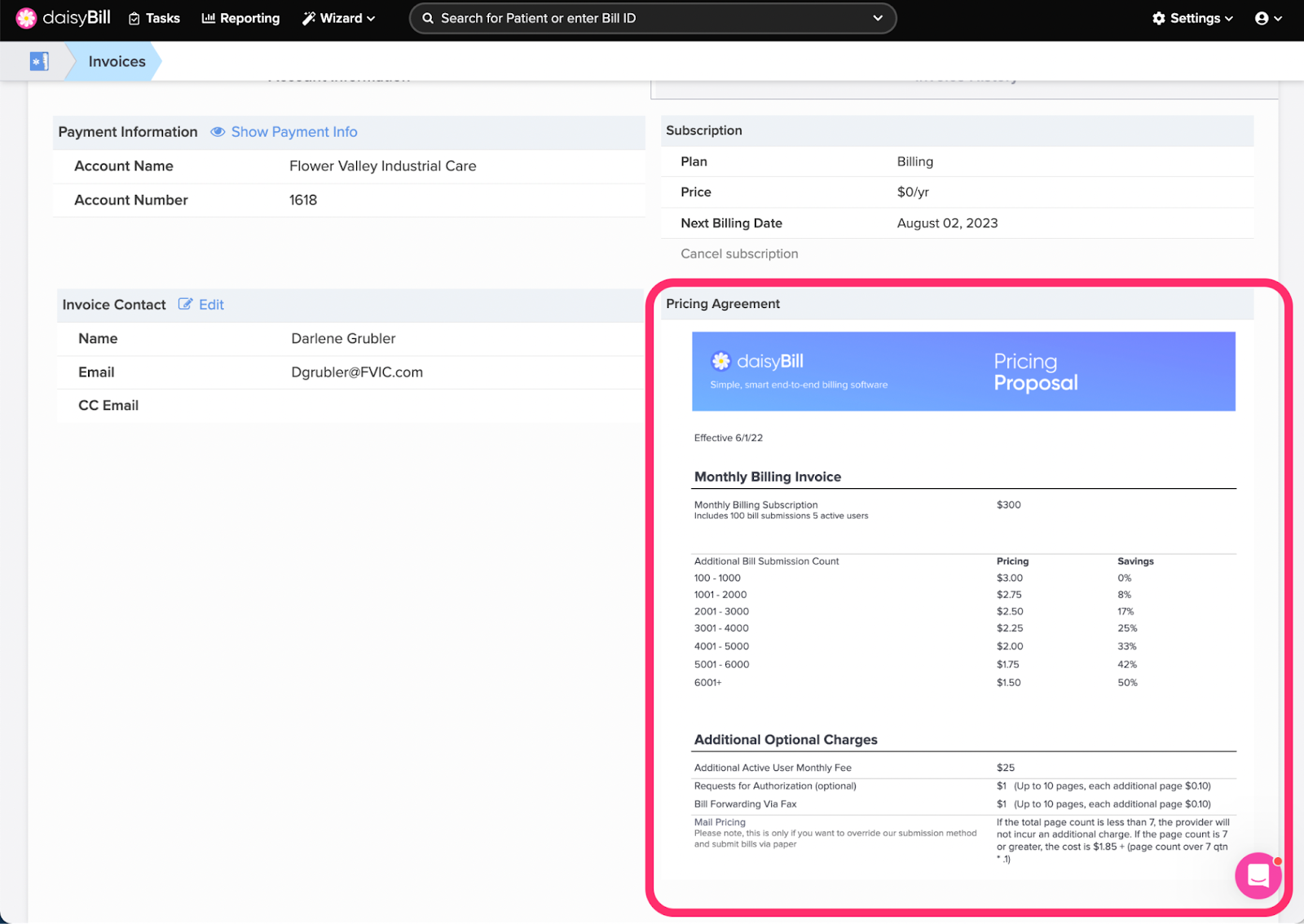Expand the search bar dropdown arrow
The width and height of the screenshot is (1304, 924).
[878, 18]
